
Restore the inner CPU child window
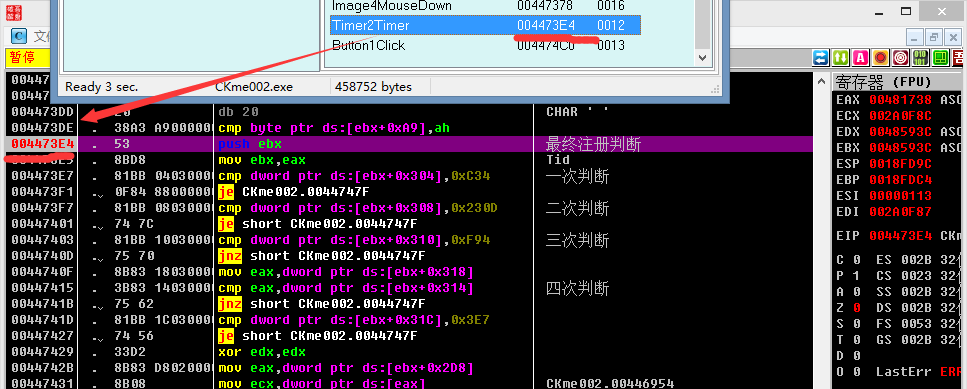[934, 37]
